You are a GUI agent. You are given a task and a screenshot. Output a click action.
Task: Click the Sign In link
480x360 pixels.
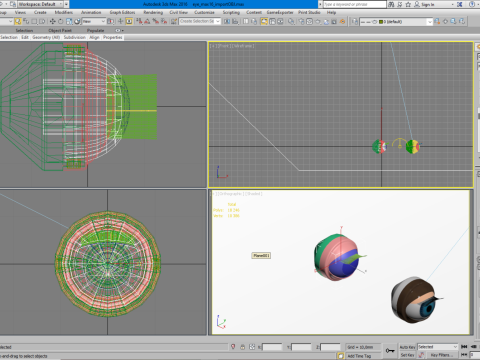(x=428, y=4)
